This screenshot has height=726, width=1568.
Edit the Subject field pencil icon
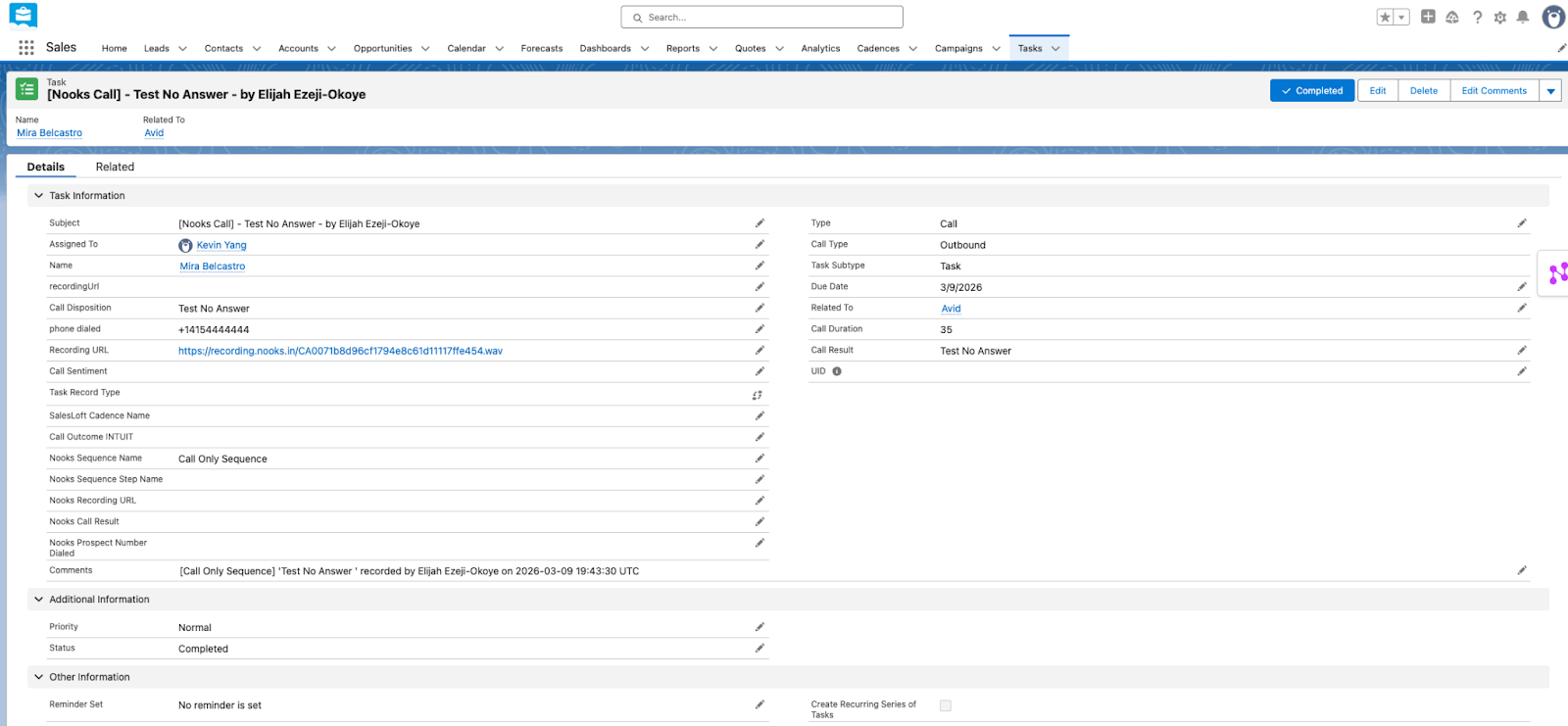pyautogui.click(x=759, y=223)
